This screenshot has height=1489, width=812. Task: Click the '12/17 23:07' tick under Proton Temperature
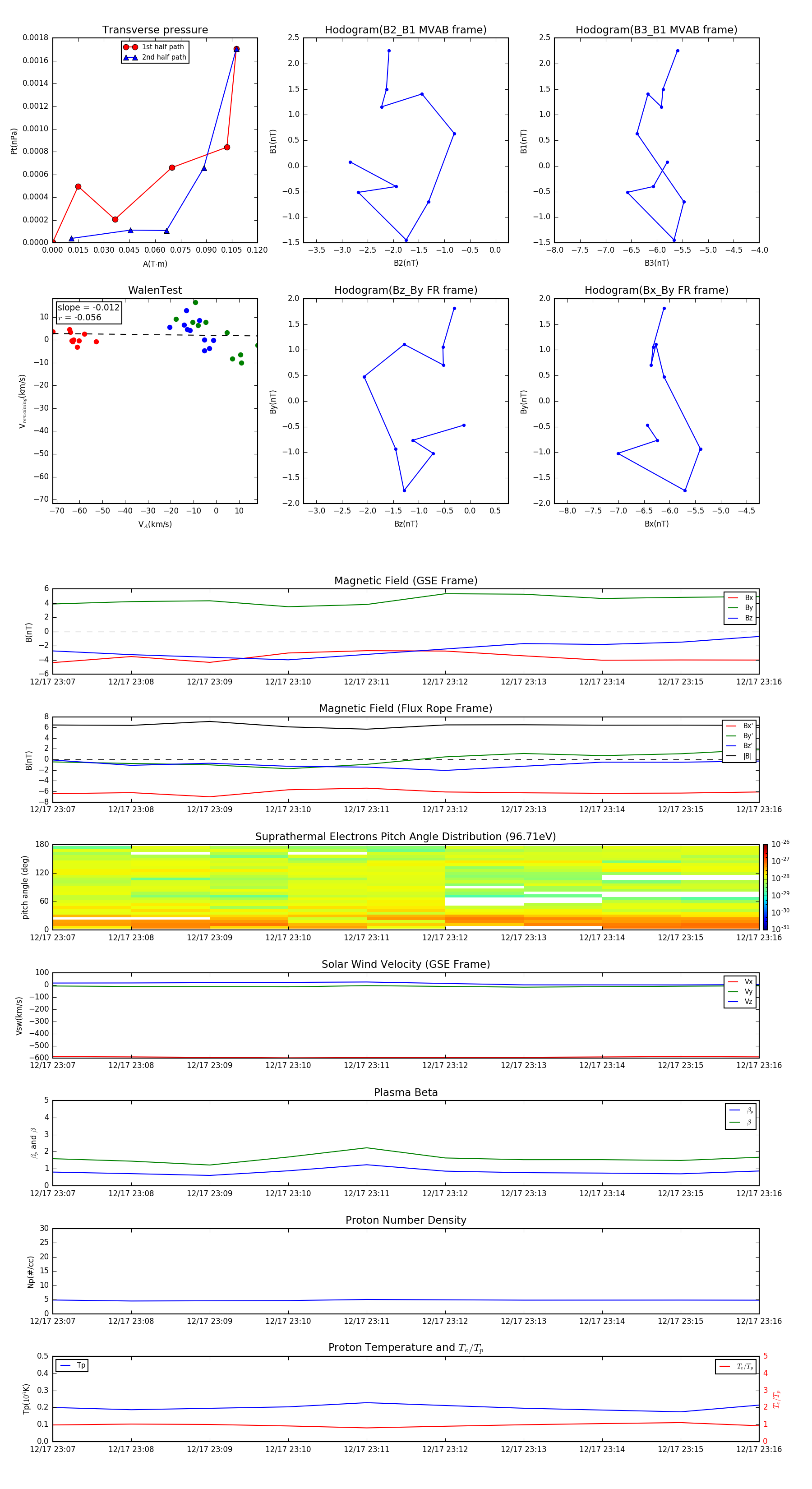tap(53, 1449)
